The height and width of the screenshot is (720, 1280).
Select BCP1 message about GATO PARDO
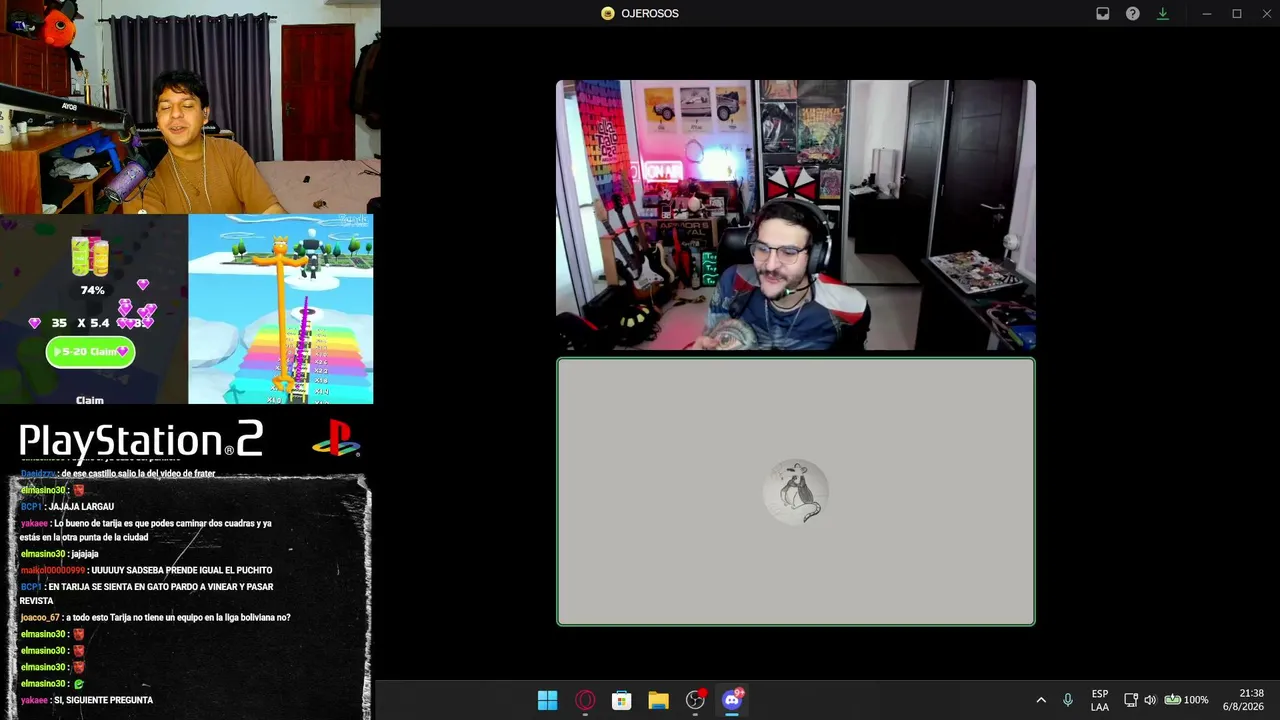[x=146, y=594]
